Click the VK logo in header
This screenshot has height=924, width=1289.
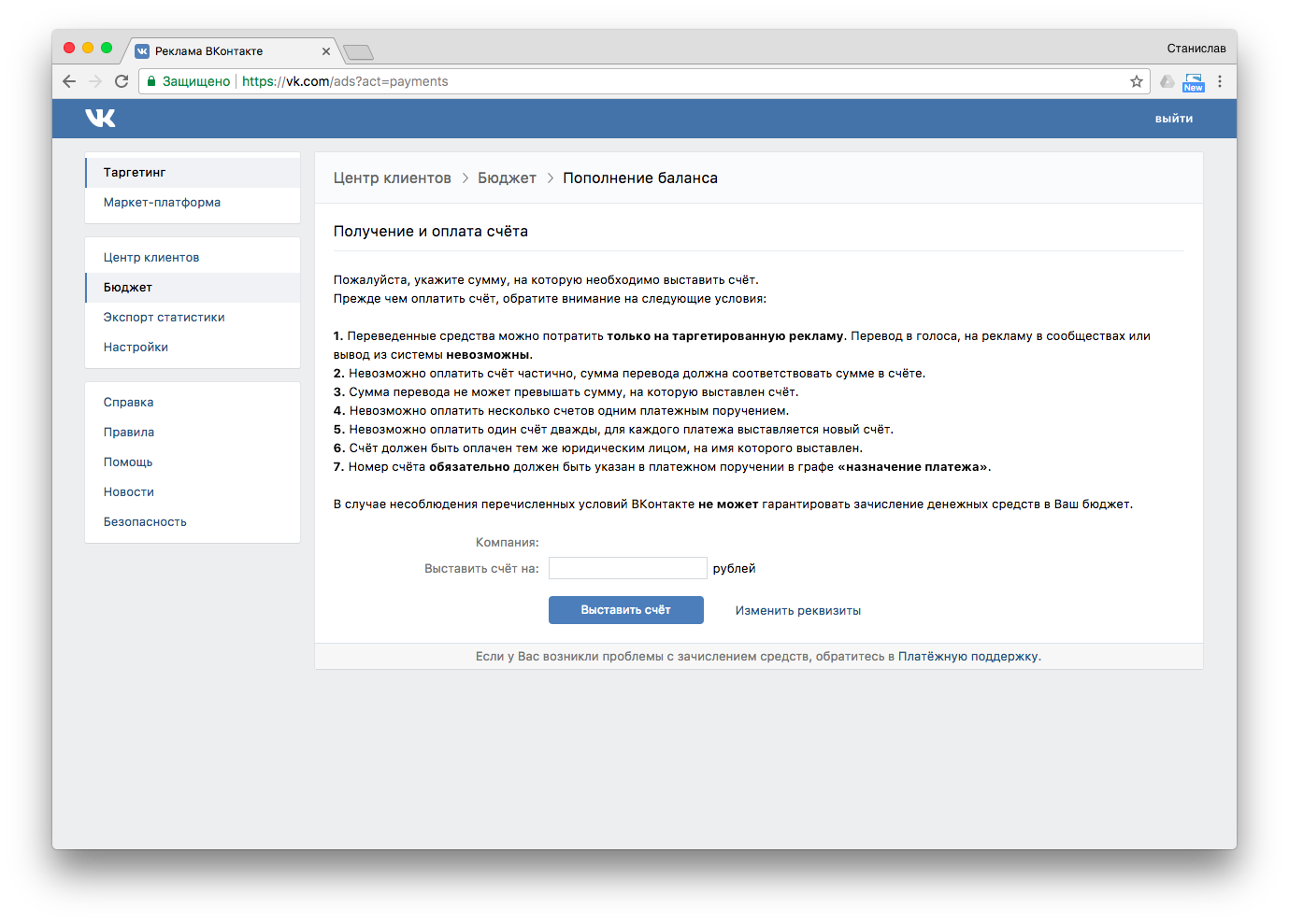(100, 118)
